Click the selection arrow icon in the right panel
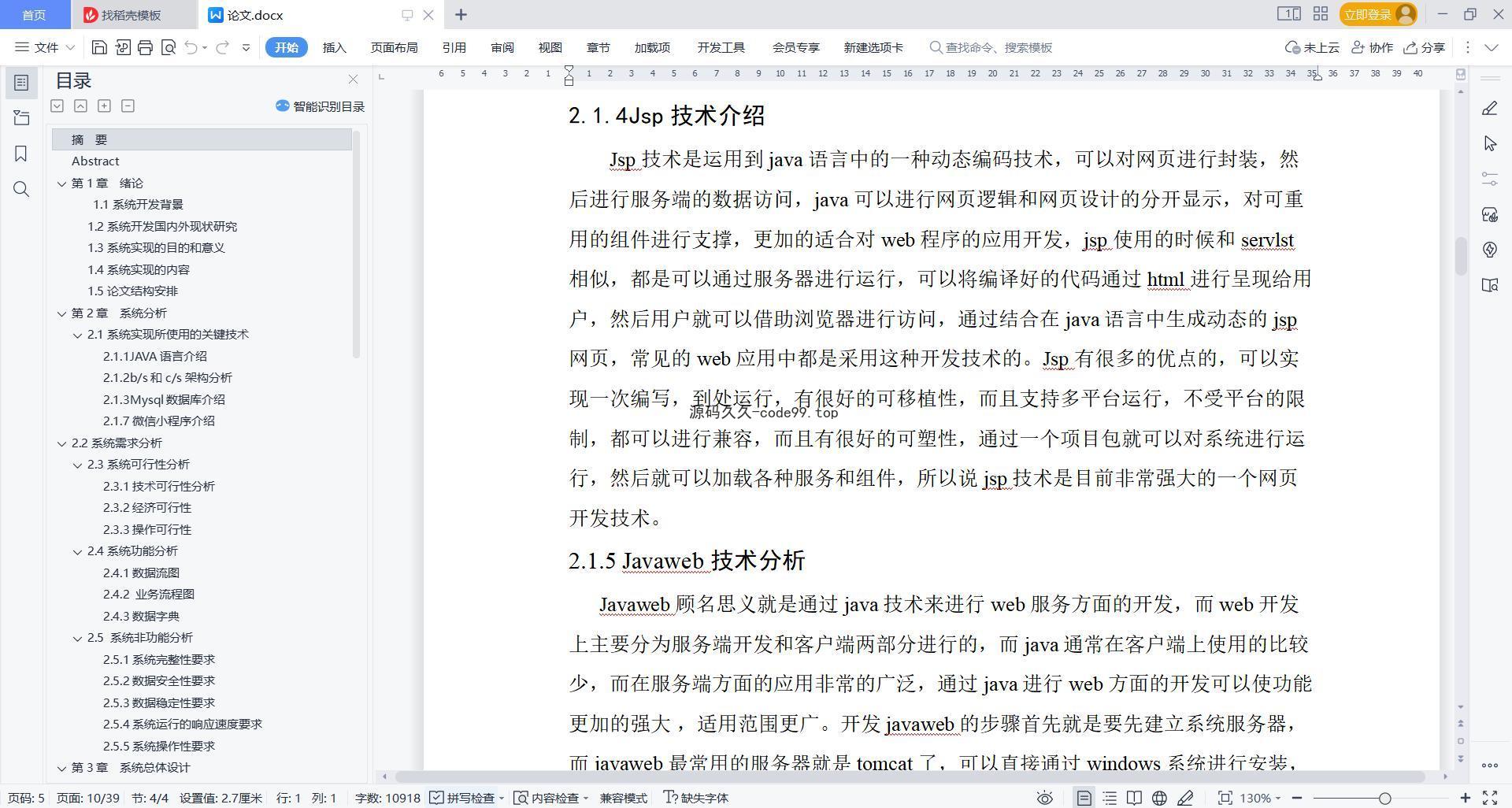1512x808 pixels. (1489, 143)
